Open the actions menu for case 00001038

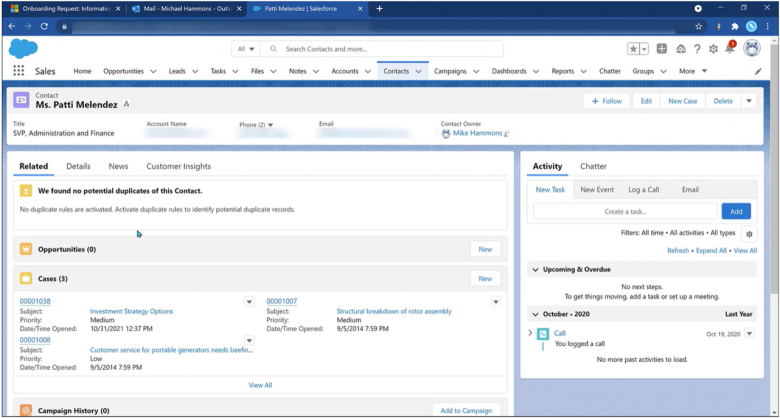[x=249, y=302]
